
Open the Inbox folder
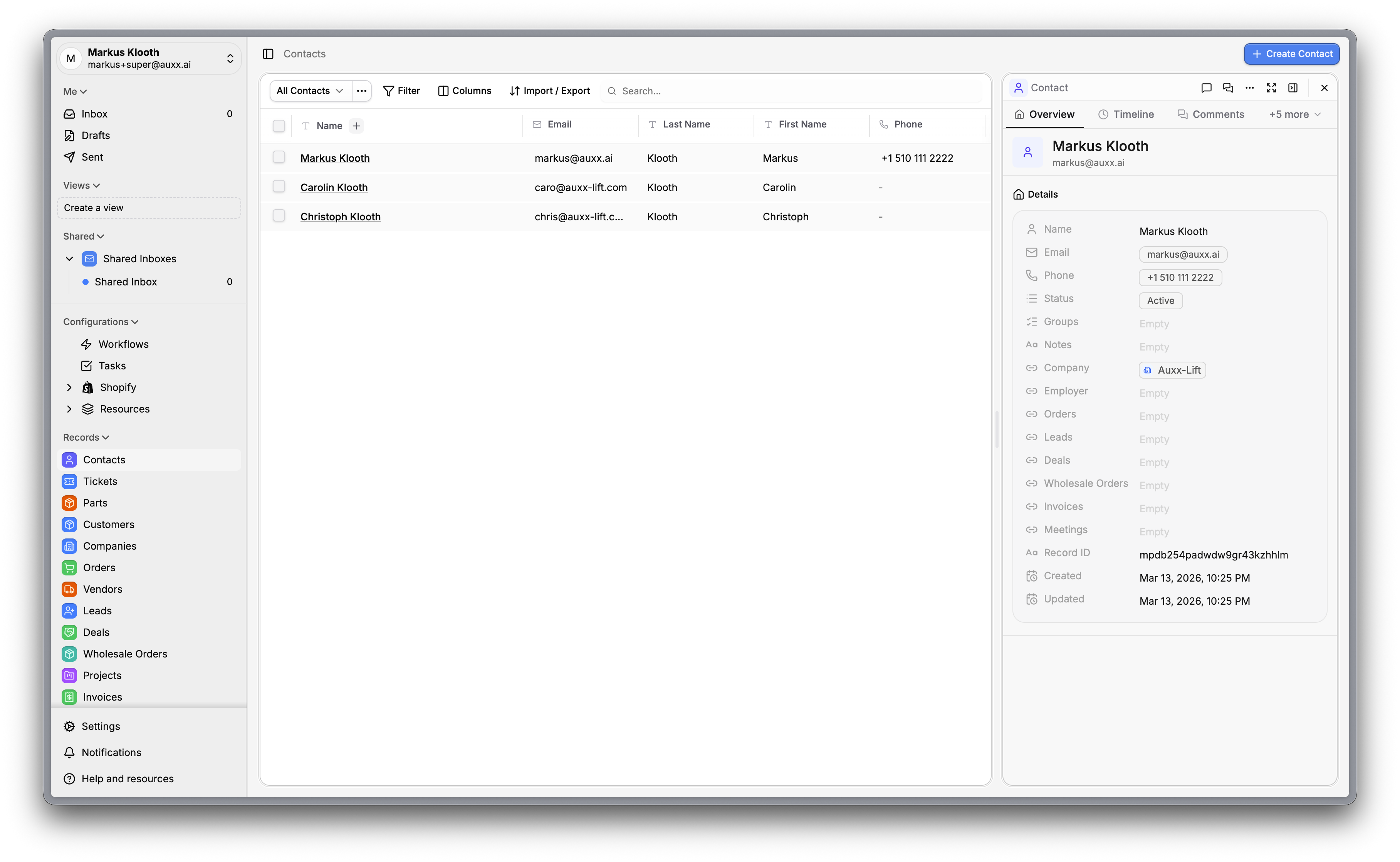pyautogui.click(x=148, y=114)
